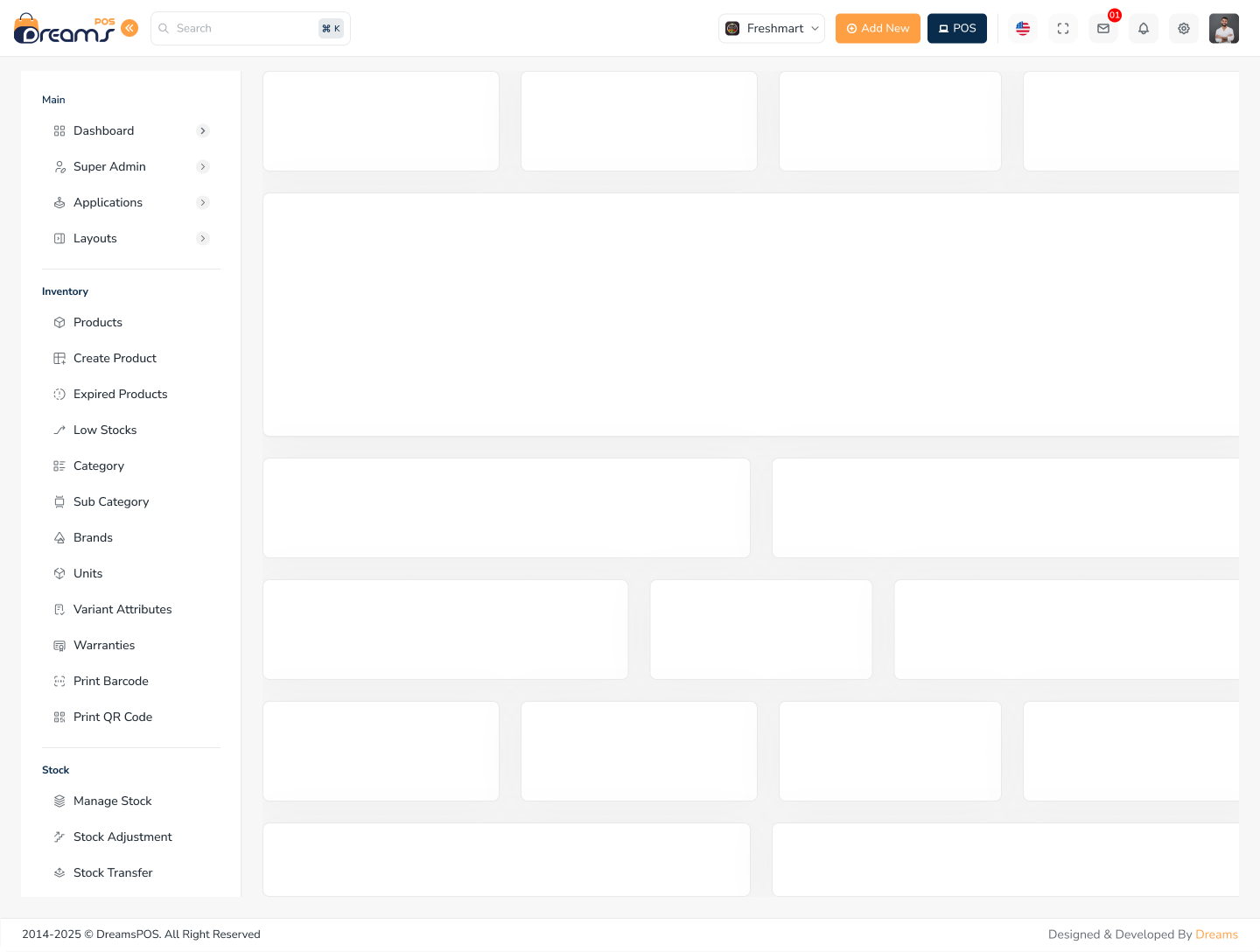This screenshot has height=952, width=1260.
Task: Click the Add New button
Action: 878,28
